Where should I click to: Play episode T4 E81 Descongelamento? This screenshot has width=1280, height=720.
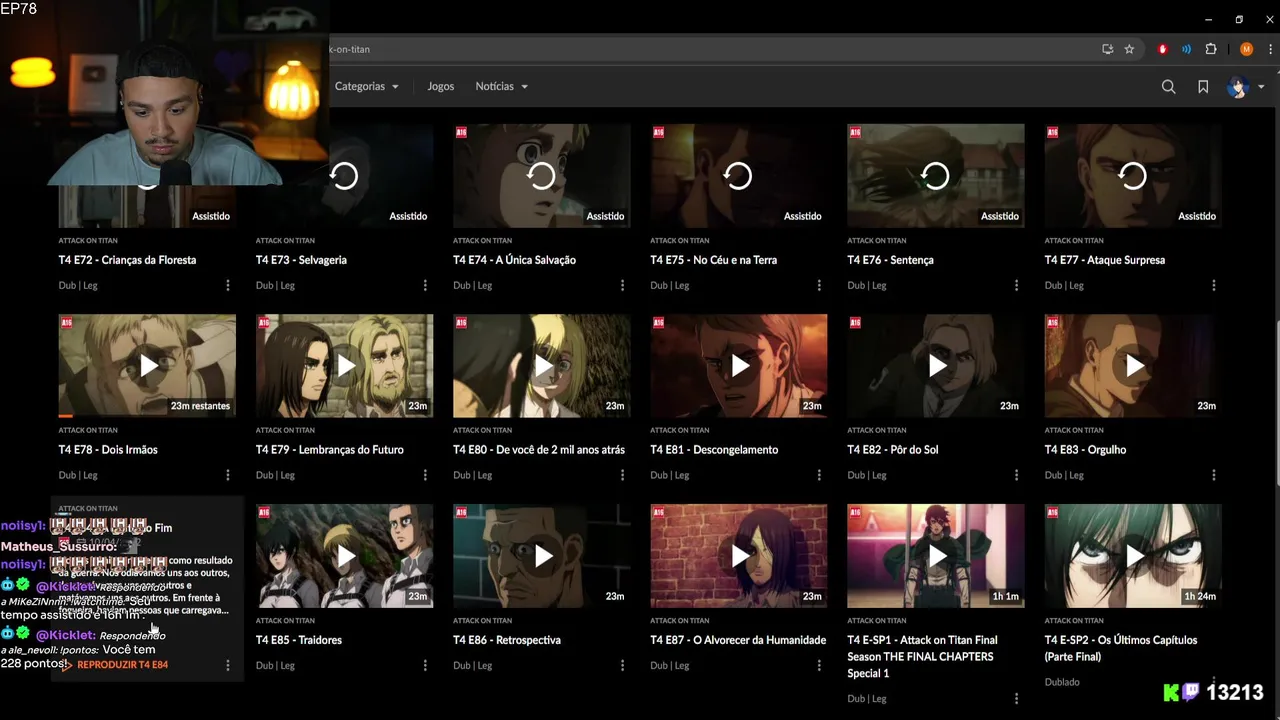pyautogui.click(x=738, y=366)
